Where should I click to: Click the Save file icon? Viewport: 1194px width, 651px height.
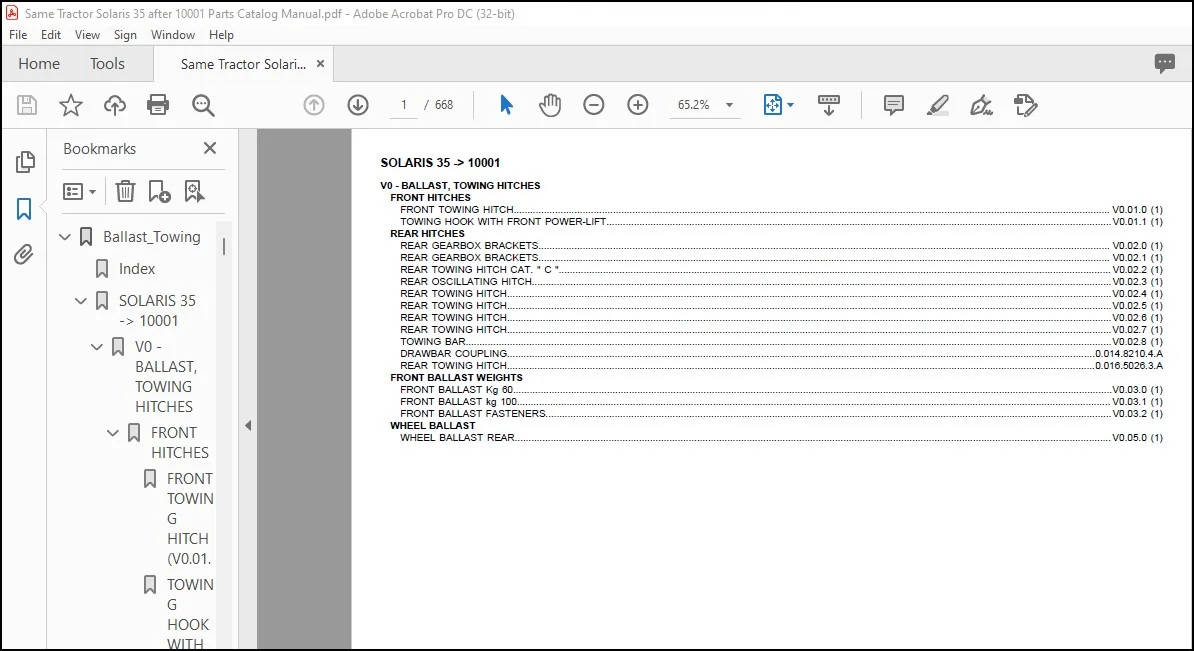[27, 105]
